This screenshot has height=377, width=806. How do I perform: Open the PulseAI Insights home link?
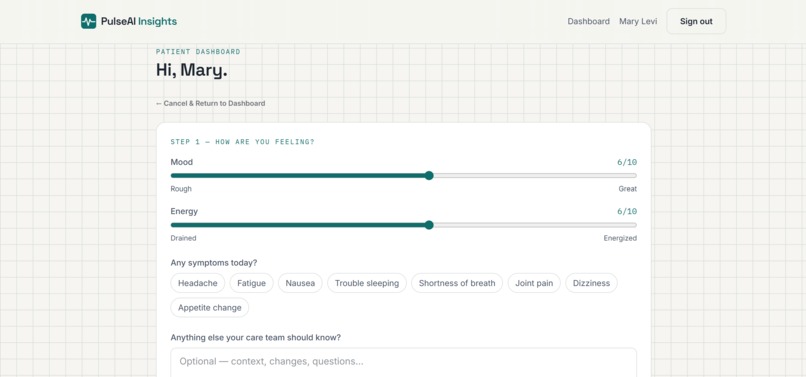(x=129, y=21)
